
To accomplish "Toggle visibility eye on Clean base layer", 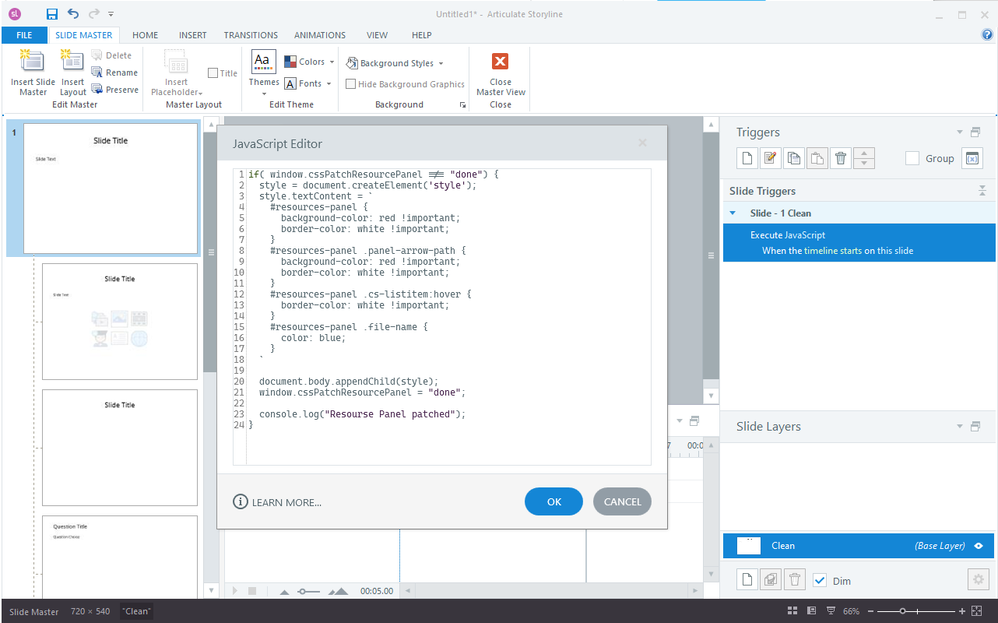I will pyautogui.click(x=978, y=546).
